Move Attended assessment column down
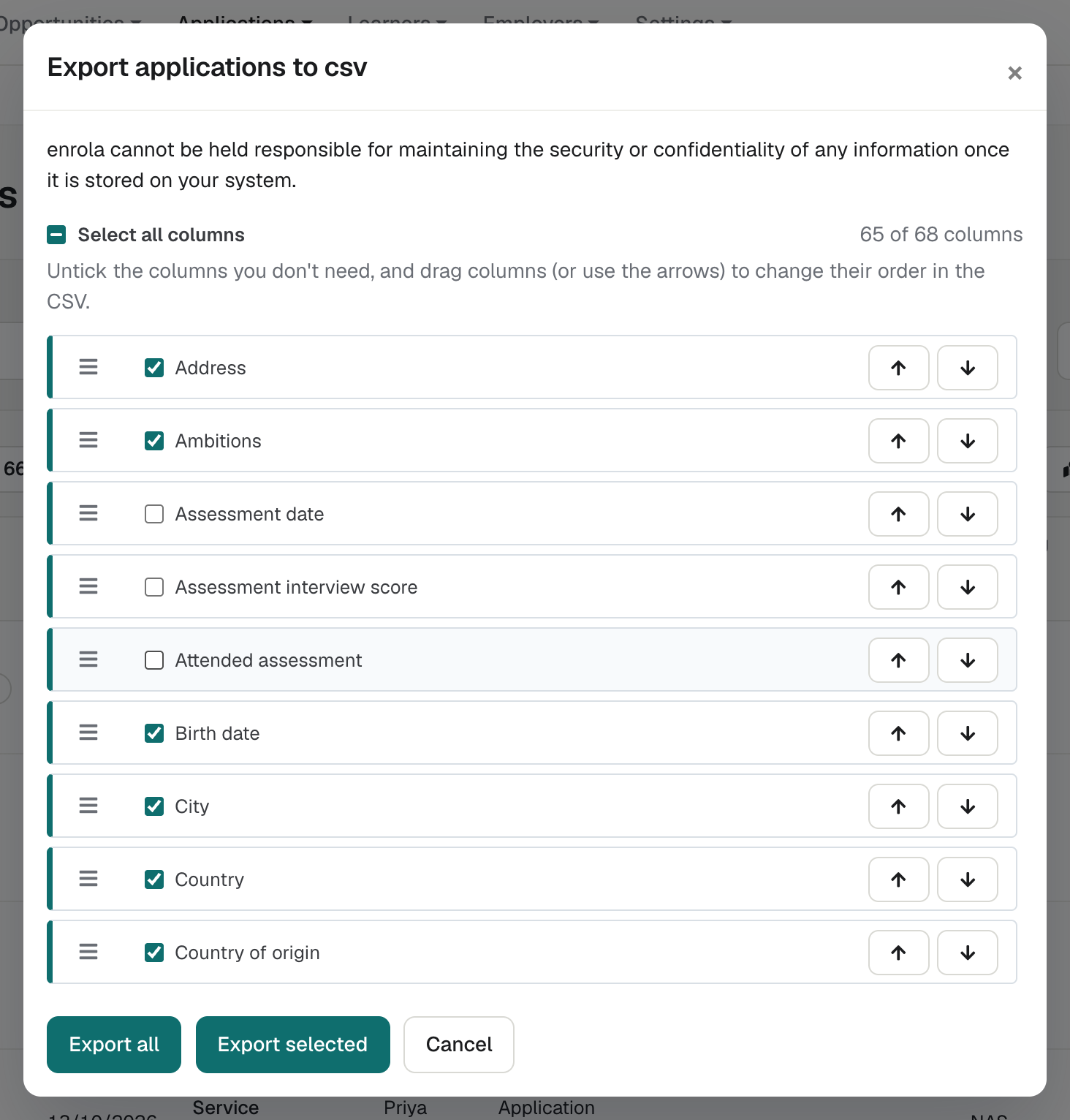The image size is (1070, 1120). coord(968,660)
